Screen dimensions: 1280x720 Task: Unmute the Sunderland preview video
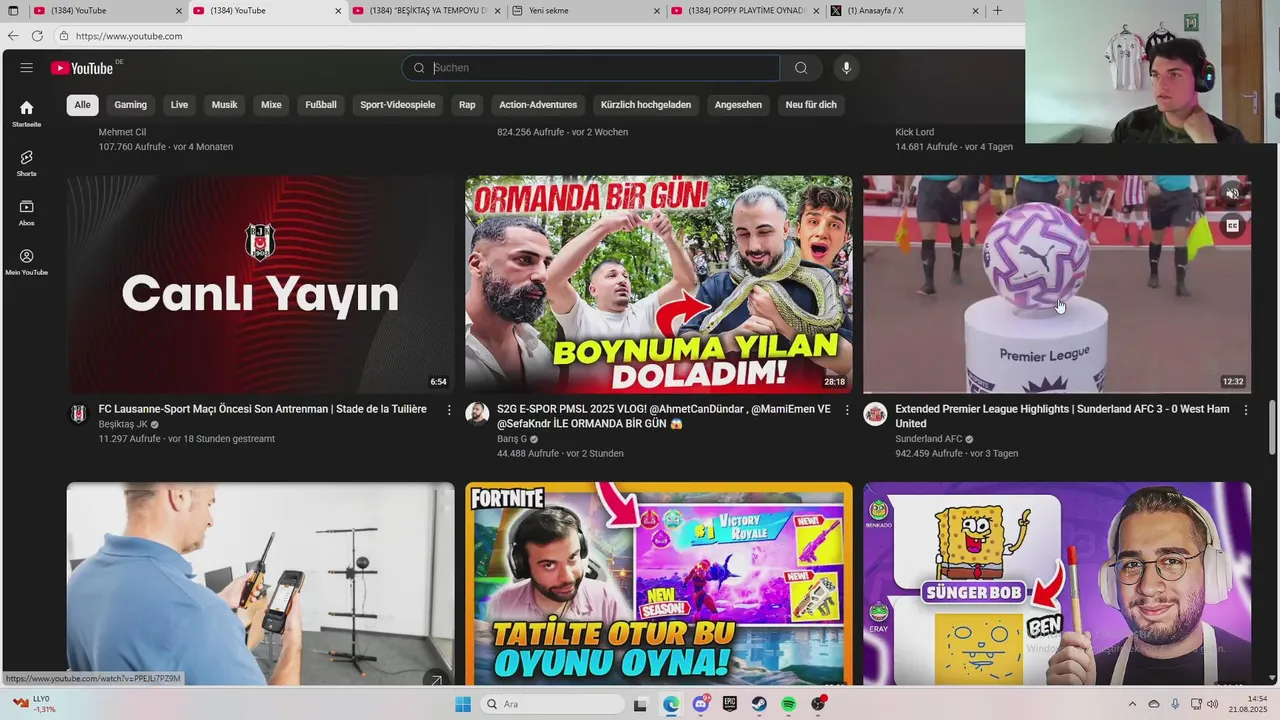pyautogui.click(x=1232, y=194)
